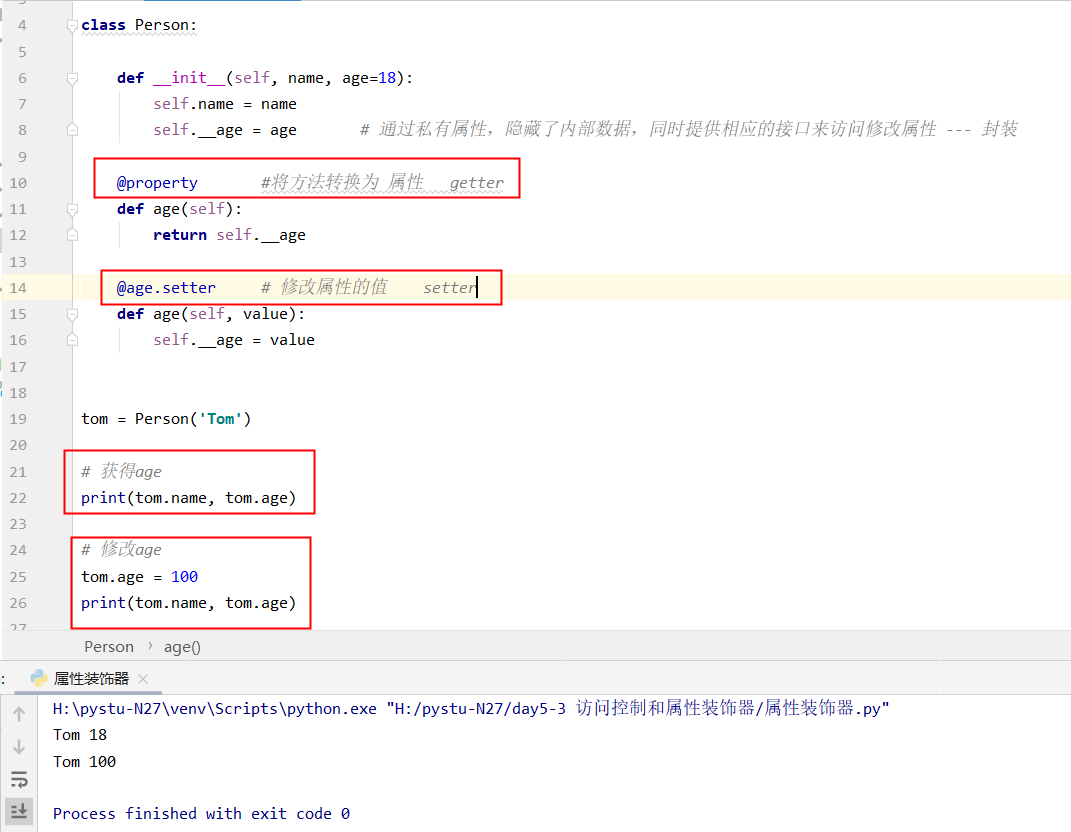Image resolution: width=1071 pixels, height=832 pixels.
Task: Open the age() breadcrumb
Action: click(x=182, y=647)
